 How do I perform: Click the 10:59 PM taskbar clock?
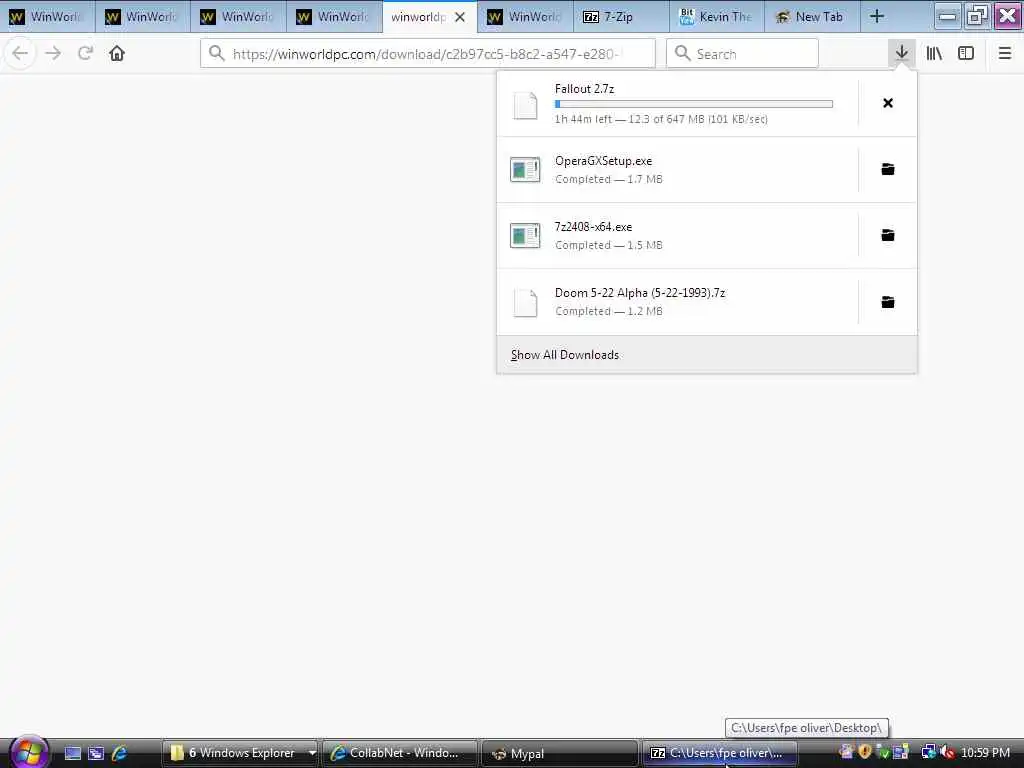point(985,753)
